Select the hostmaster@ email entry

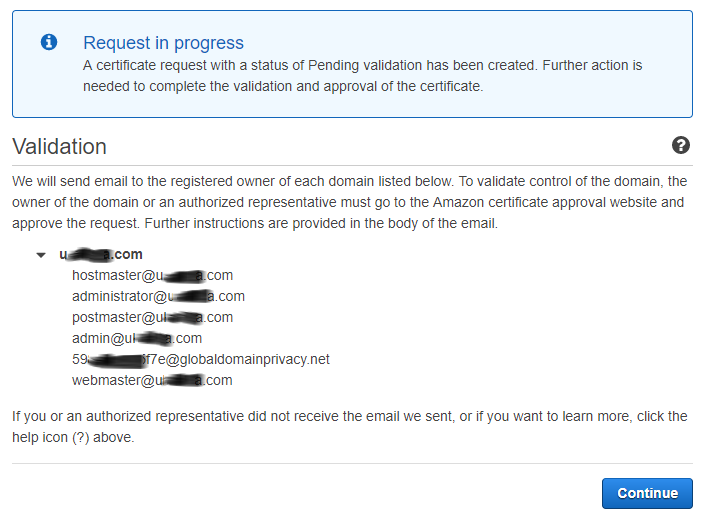[x=152, y=275]
